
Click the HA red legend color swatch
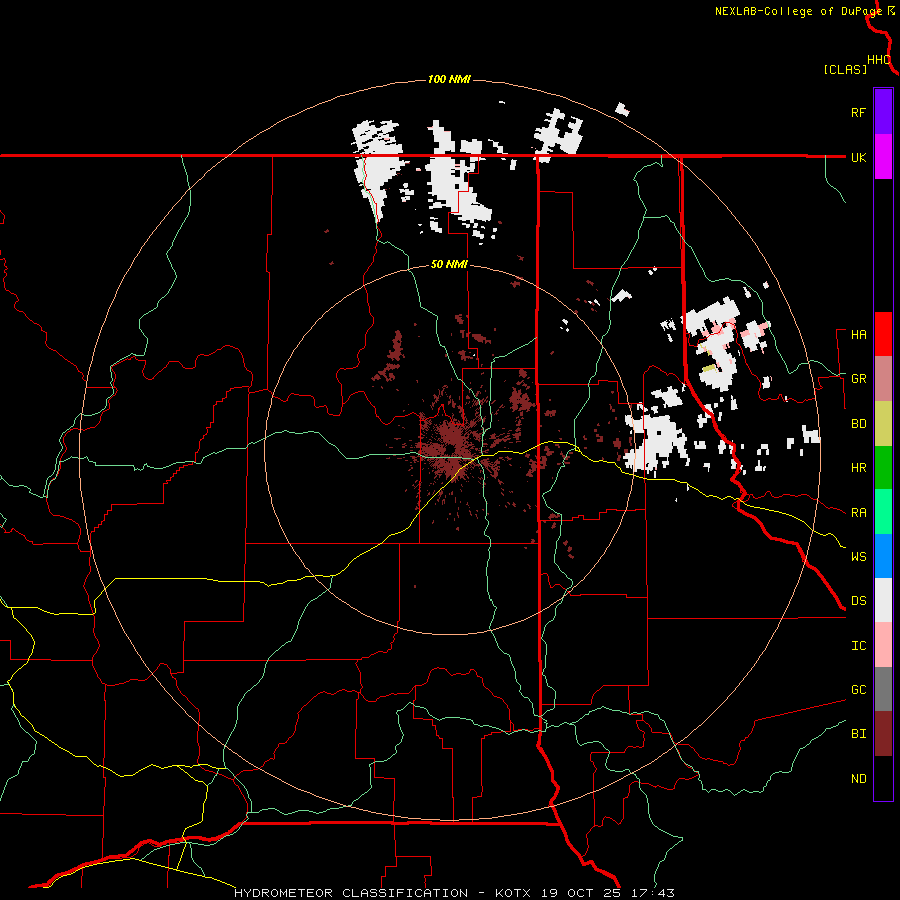coord(883,334)
